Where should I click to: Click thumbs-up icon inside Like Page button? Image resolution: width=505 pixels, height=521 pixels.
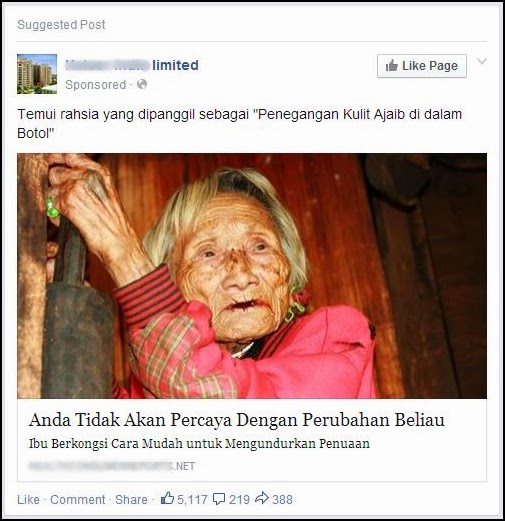point(392,66)
